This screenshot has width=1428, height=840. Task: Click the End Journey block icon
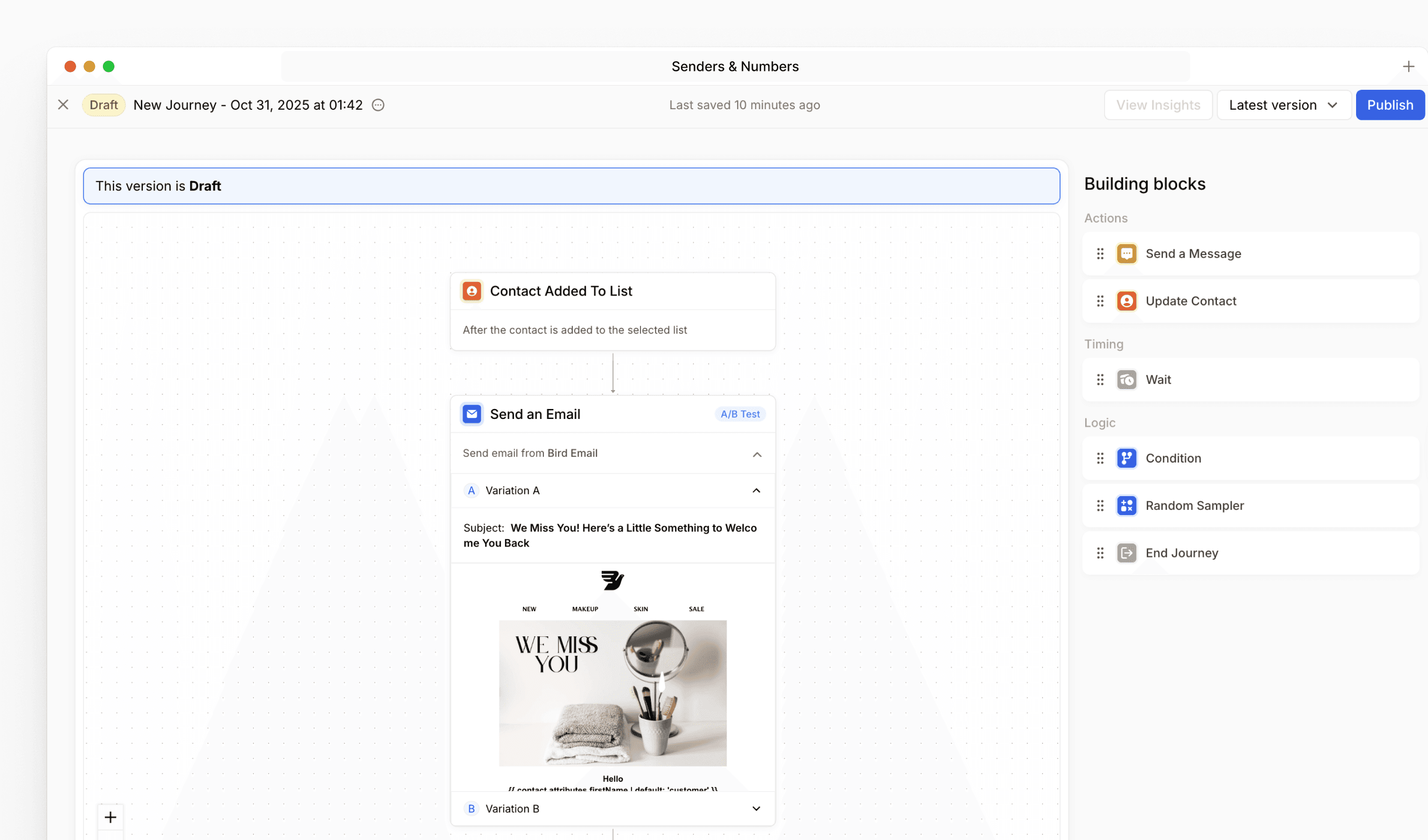click(x=1126, y=553)
